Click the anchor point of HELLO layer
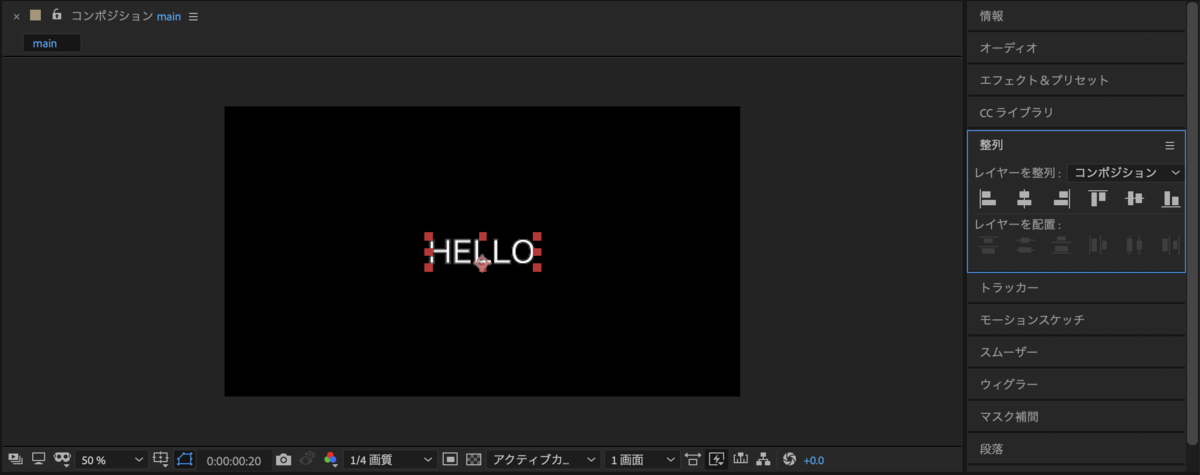 click(x=482, y=263)
